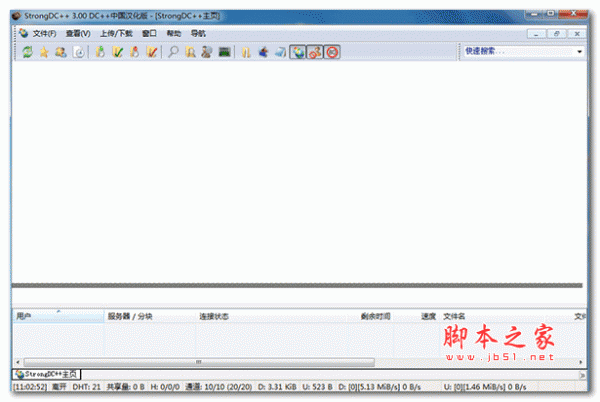Screen dimensions: 600x402
Task: Open the 文件(F) menu
Action: [44, 34]
